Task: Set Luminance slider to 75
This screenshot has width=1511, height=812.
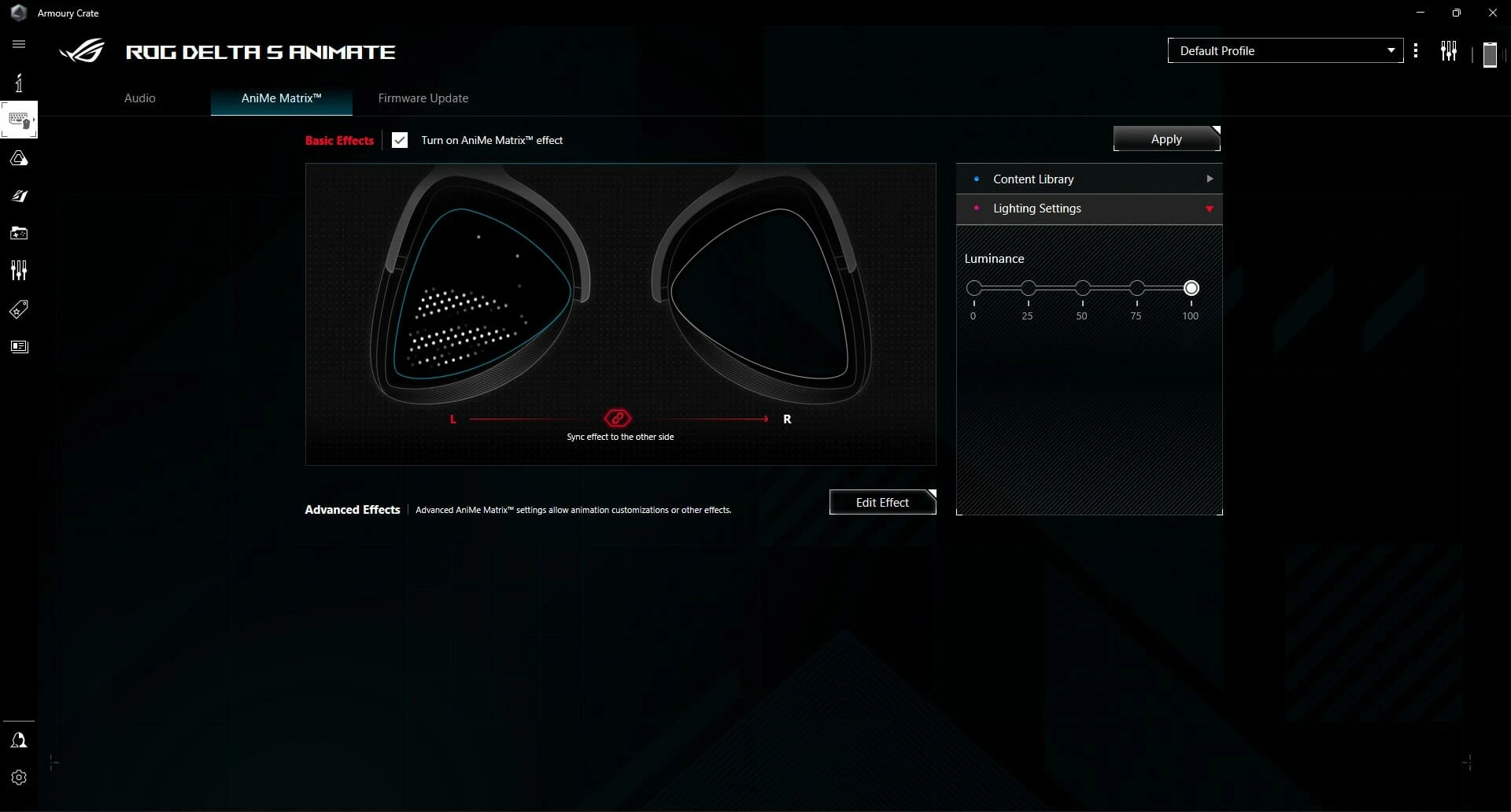Action: pos(1137,288)
